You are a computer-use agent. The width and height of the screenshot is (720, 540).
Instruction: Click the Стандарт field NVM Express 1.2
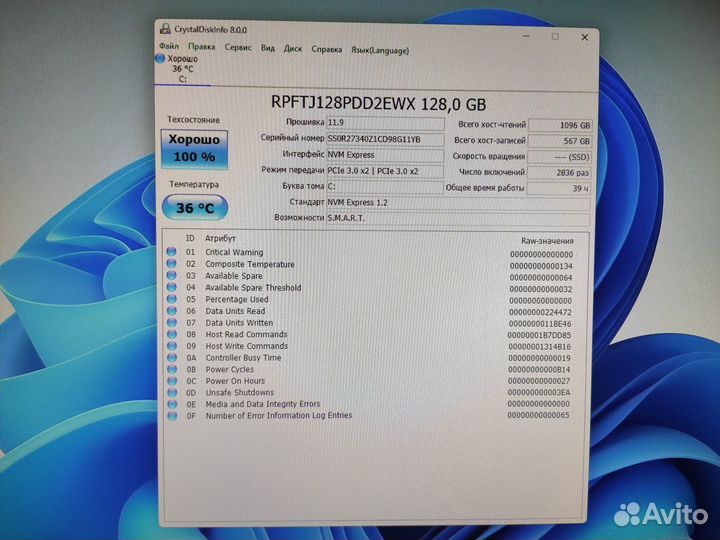[x=458, y=203]
